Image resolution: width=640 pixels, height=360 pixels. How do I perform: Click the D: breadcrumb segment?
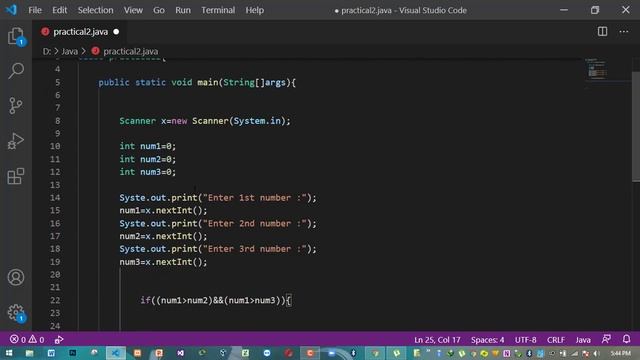(47, 51)
